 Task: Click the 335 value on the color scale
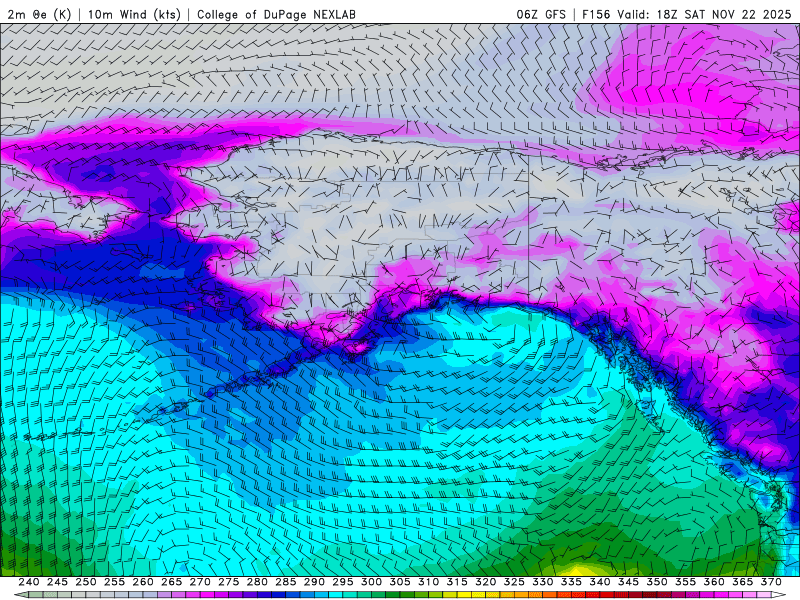(571, 582)
